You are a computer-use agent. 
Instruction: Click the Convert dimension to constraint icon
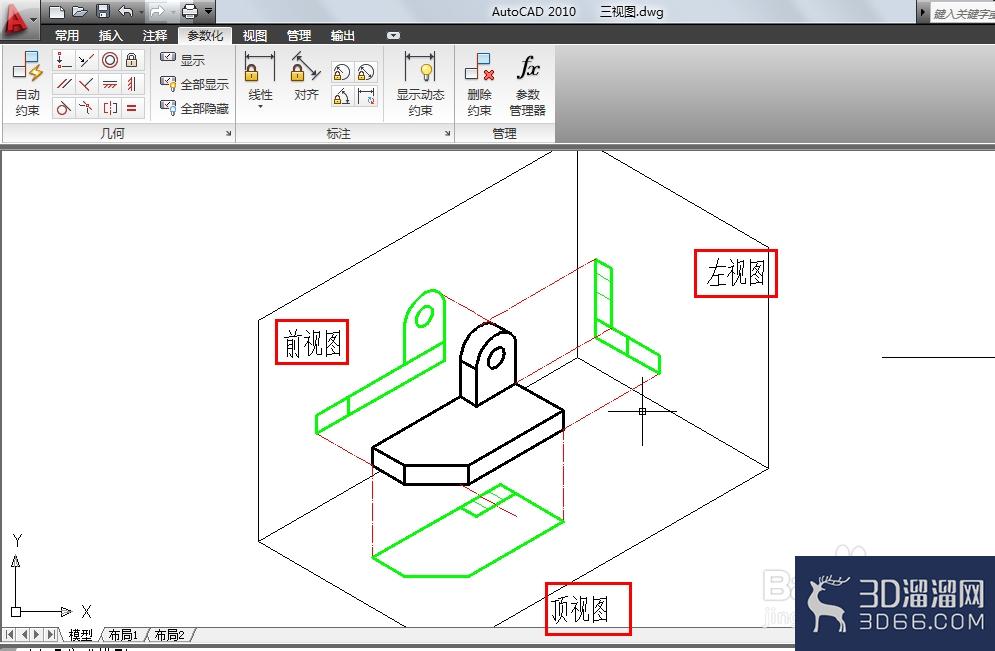(x=366, y=96)
